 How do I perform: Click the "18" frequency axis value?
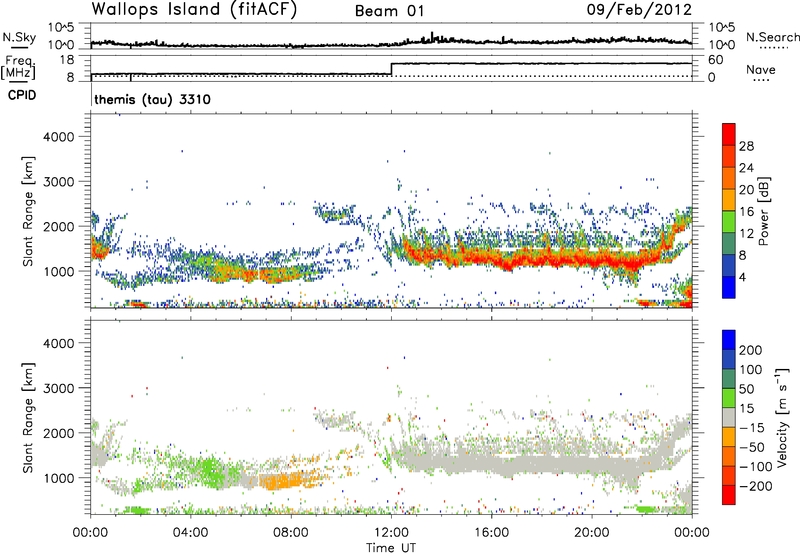[67, 60]
